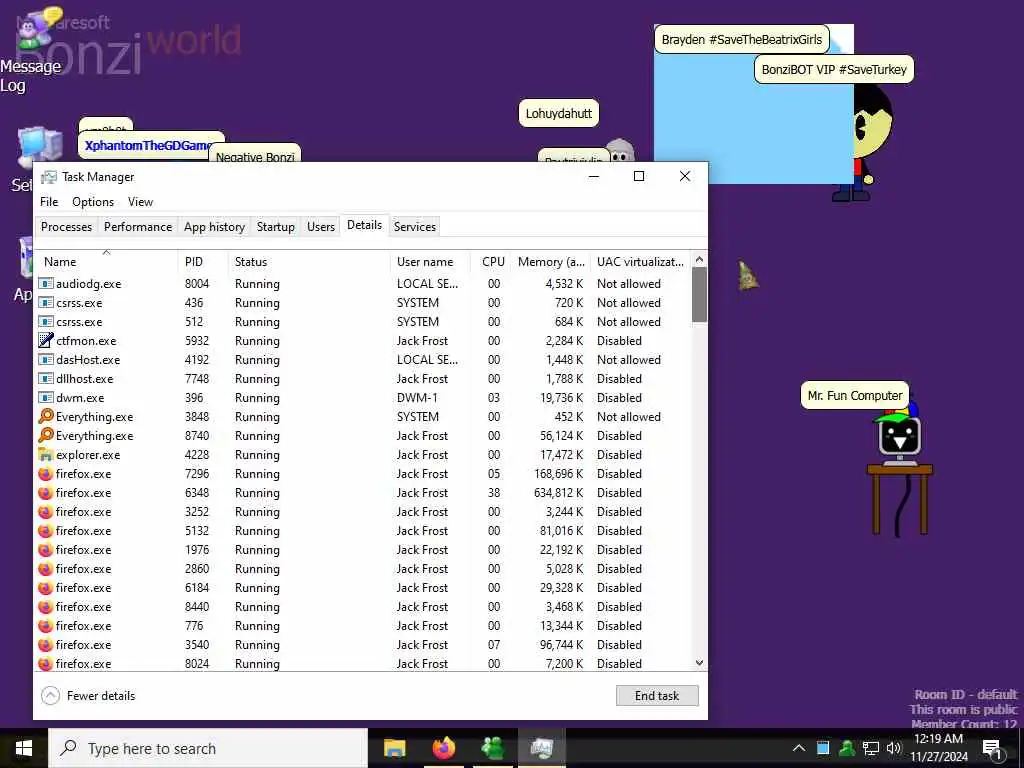This screenshot has width=1024, height=768.
Task: Select the firefox.exe row with PID 776
Action: (x=364, y=626)
